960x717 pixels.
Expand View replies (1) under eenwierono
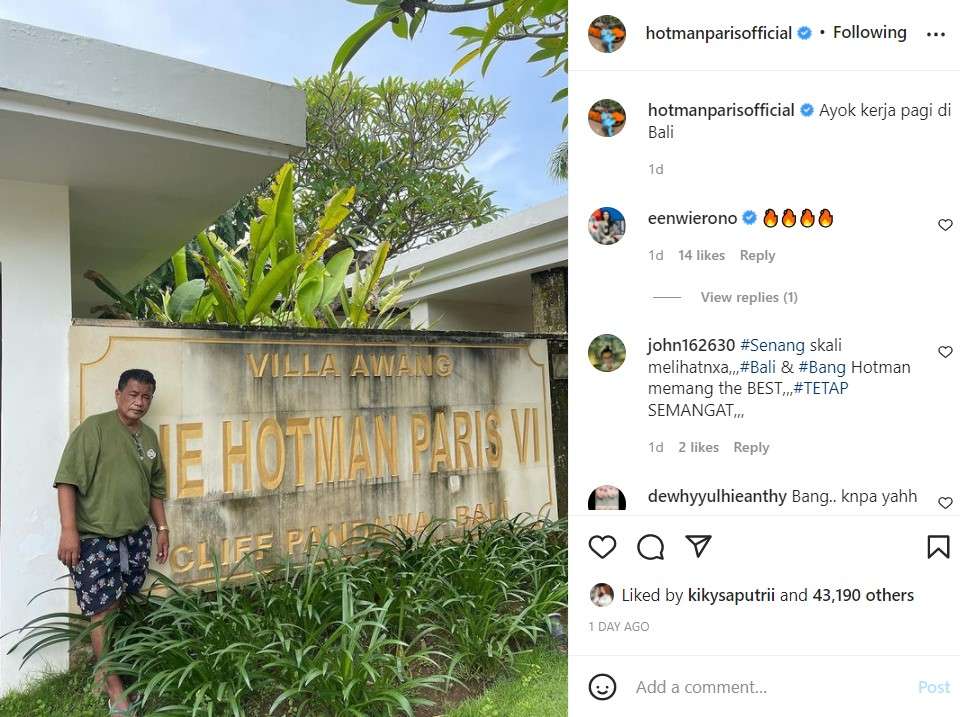click(749, 297)
